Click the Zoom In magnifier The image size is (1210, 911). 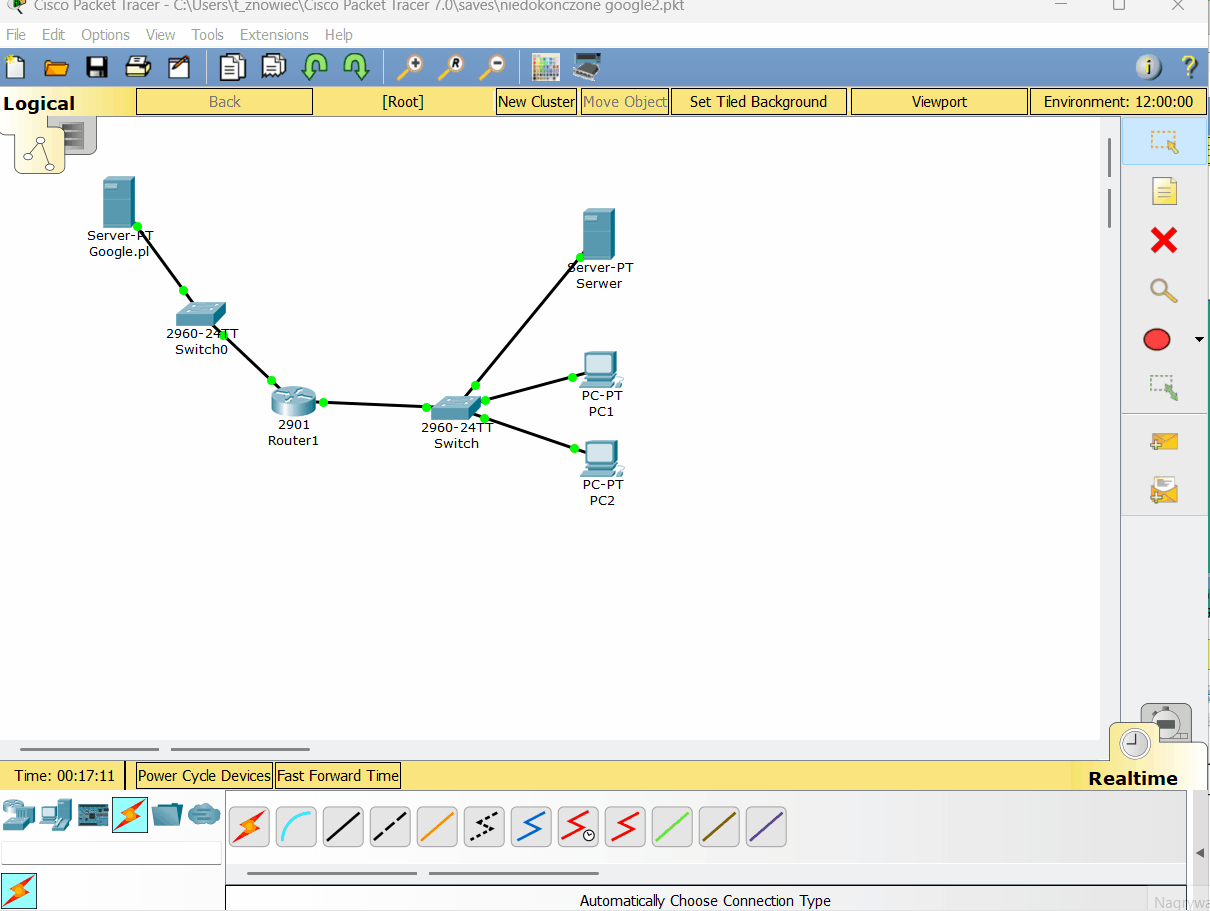pyautogui.click(x=409, y=67)
